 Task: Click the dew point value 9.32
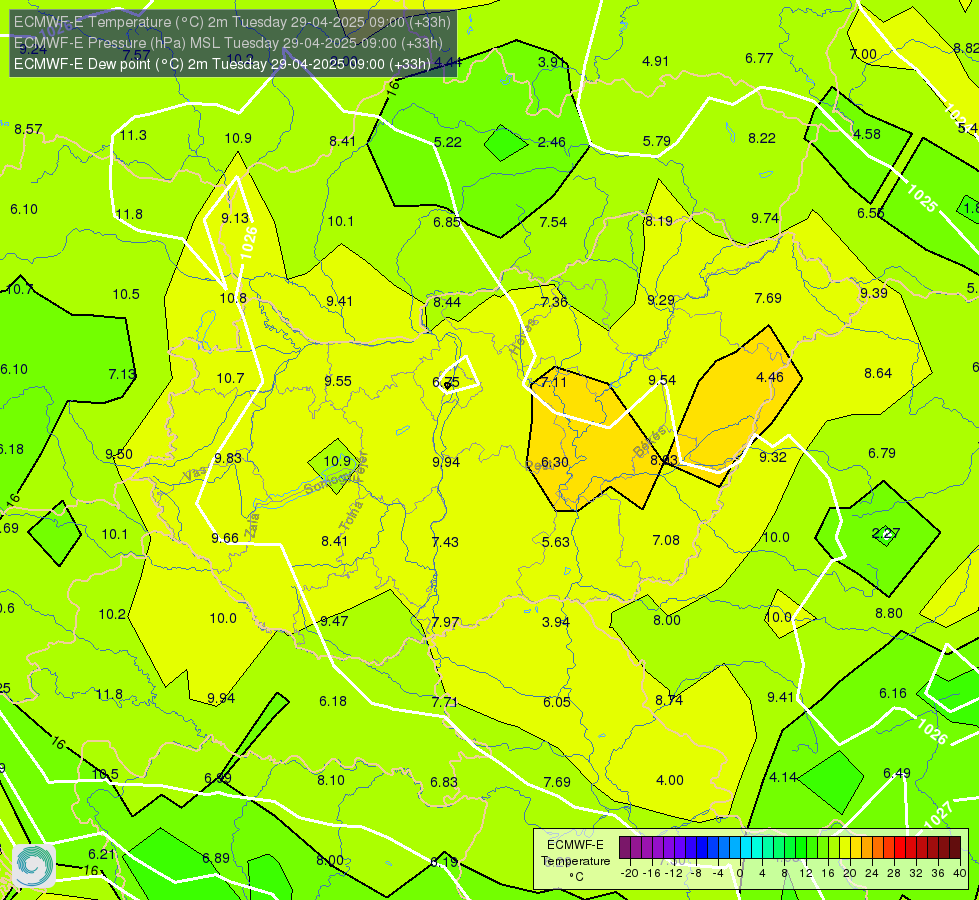point(773,457)
